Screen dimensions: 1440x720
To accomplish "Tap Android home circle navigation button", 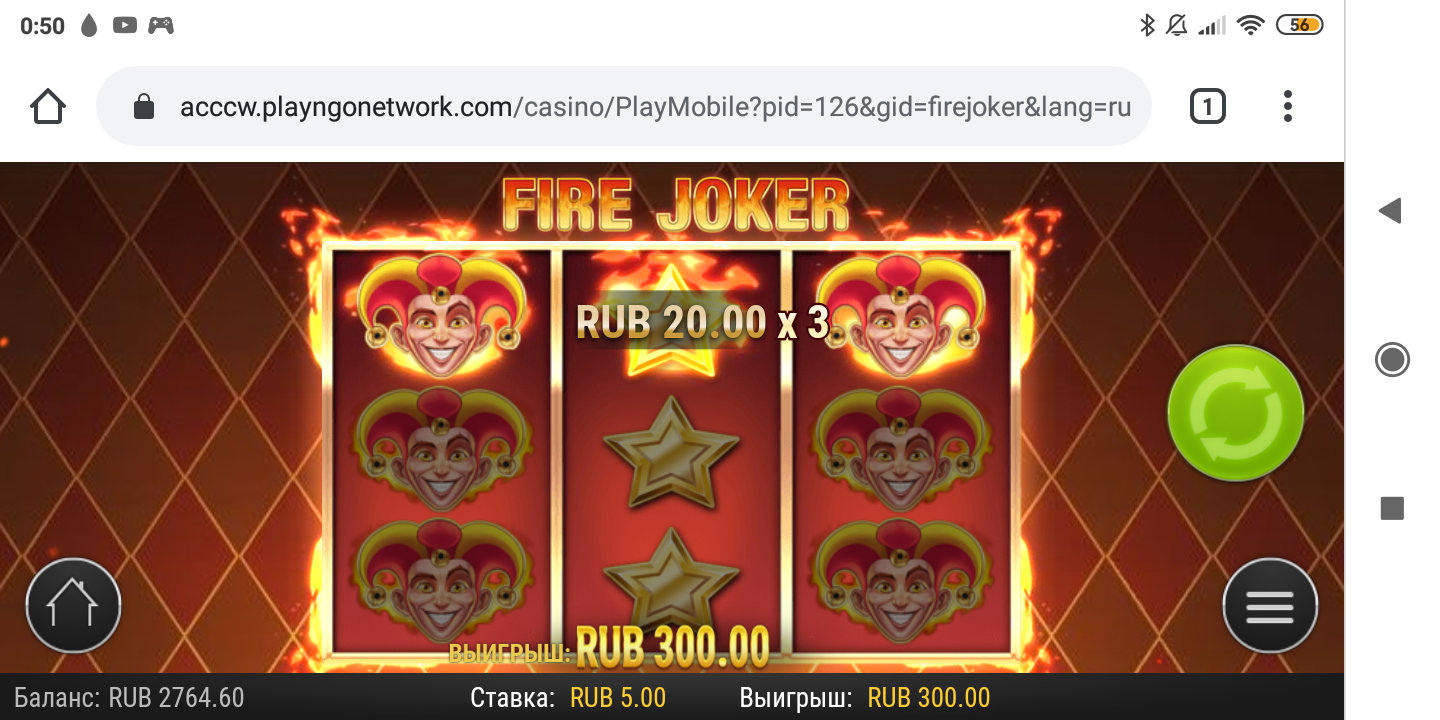I will coord(1392,359).
